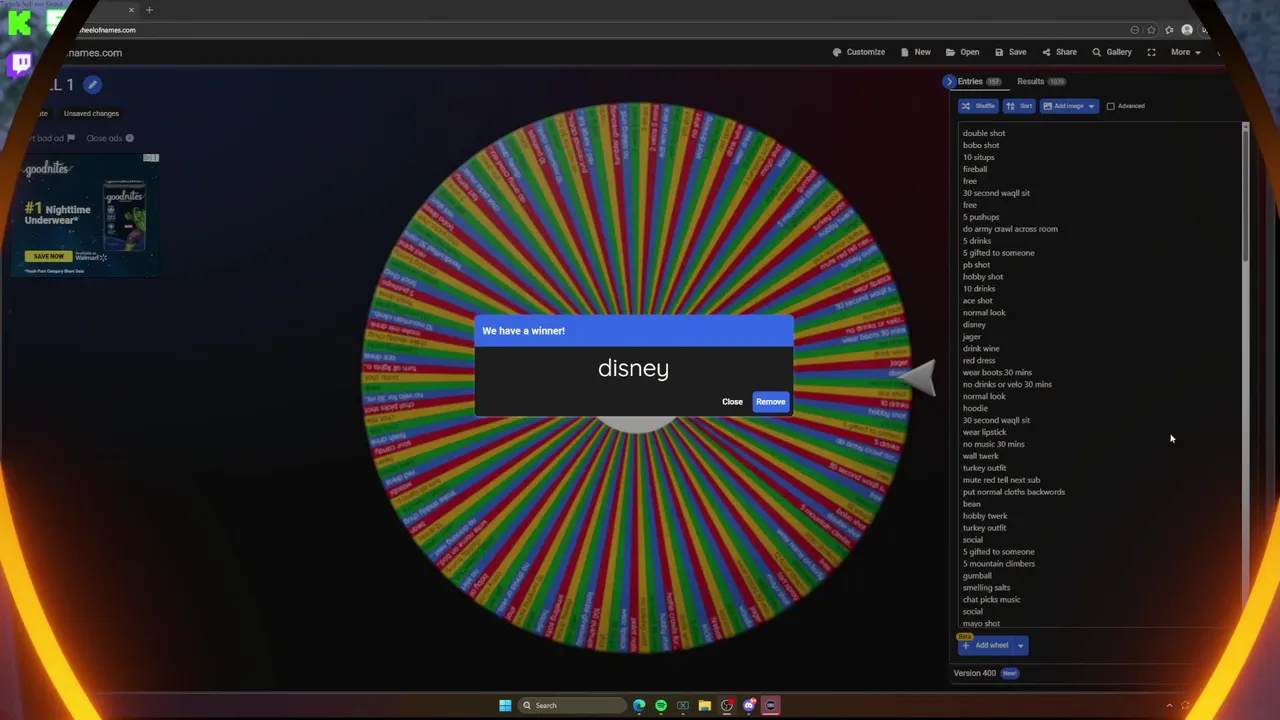
Task: Click the 'wall twerk' entry
Action: 980,456
